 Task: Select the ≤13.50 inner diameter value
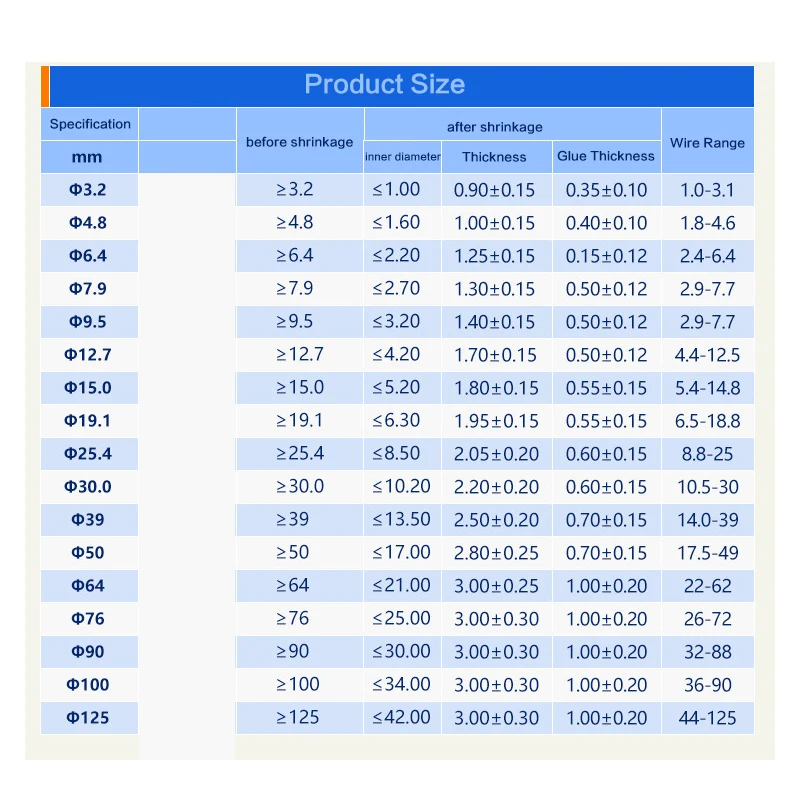point(403,519)
